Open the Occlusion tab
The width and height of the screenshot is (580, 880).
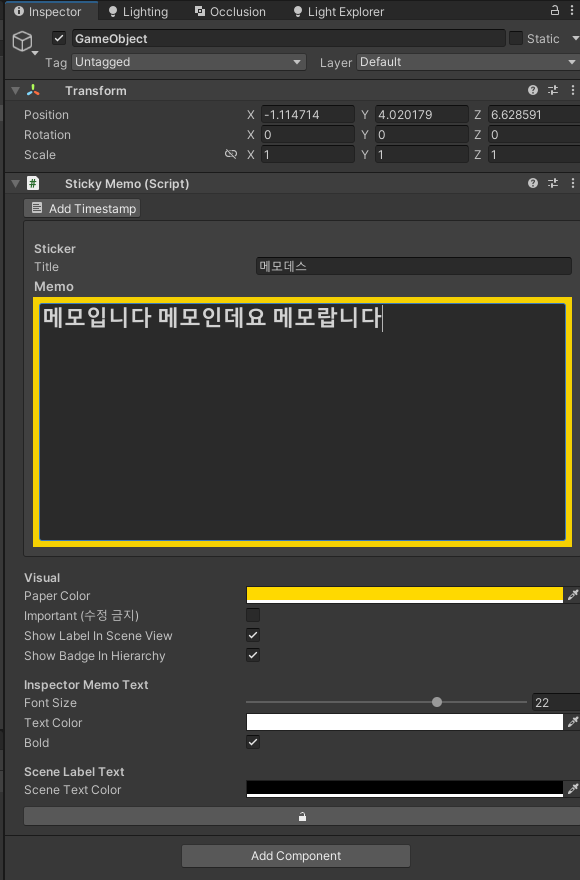(x=230, y=11)
